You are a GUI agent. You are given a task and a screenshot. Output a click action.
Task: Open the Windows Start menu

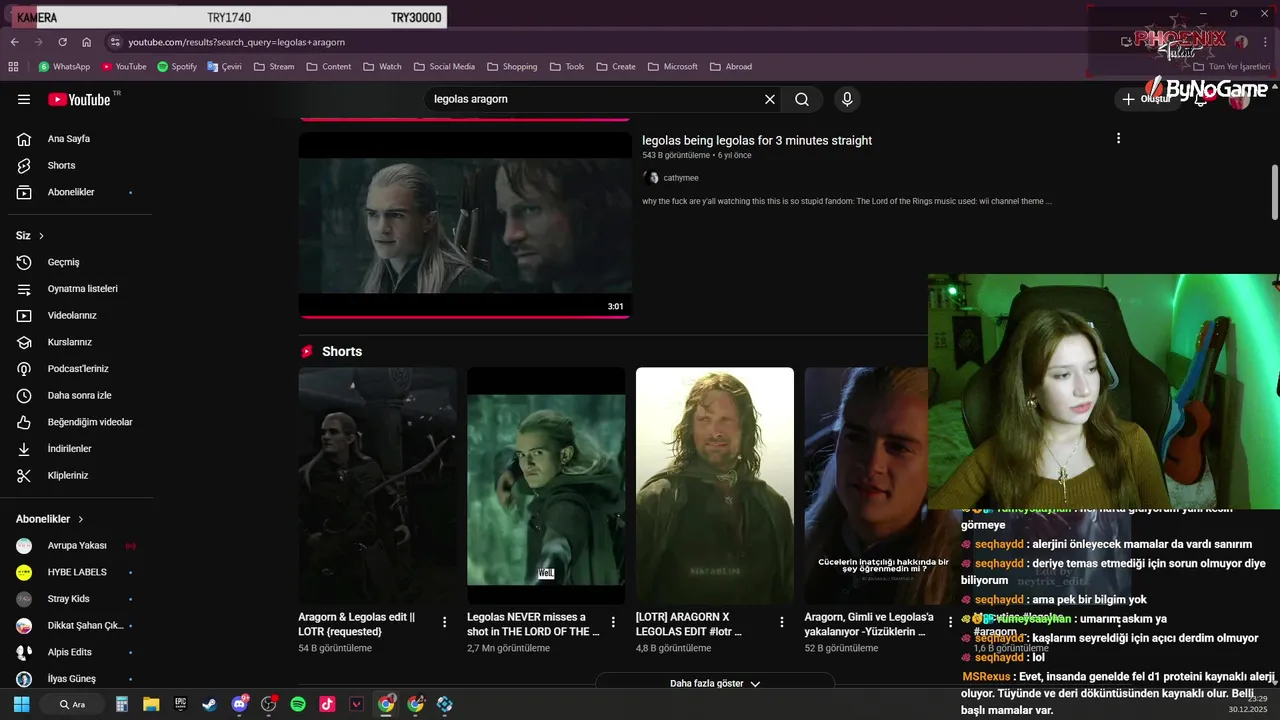click(22, 704)
